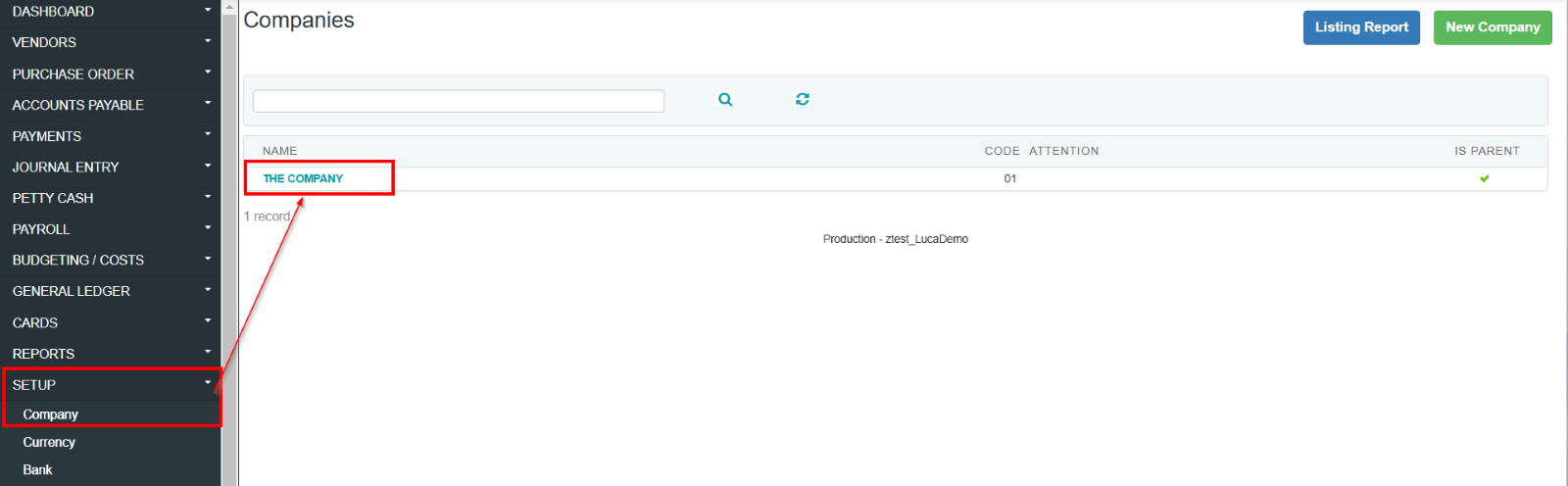1568x486 pixels.
Task: Click the magnifier search icon
Action: 725,99
